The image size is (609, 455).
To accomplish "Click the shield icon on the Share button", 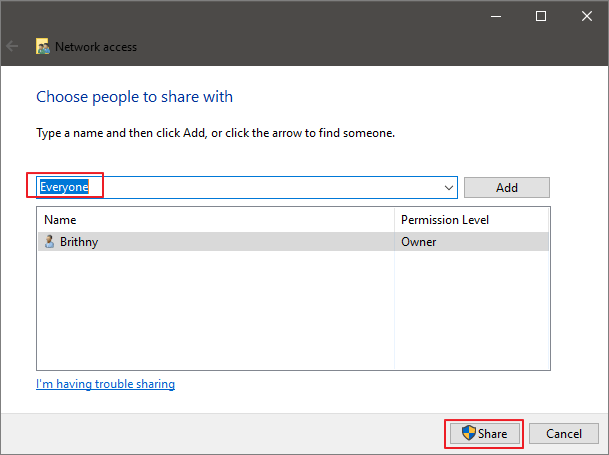I will pos(467,434).
